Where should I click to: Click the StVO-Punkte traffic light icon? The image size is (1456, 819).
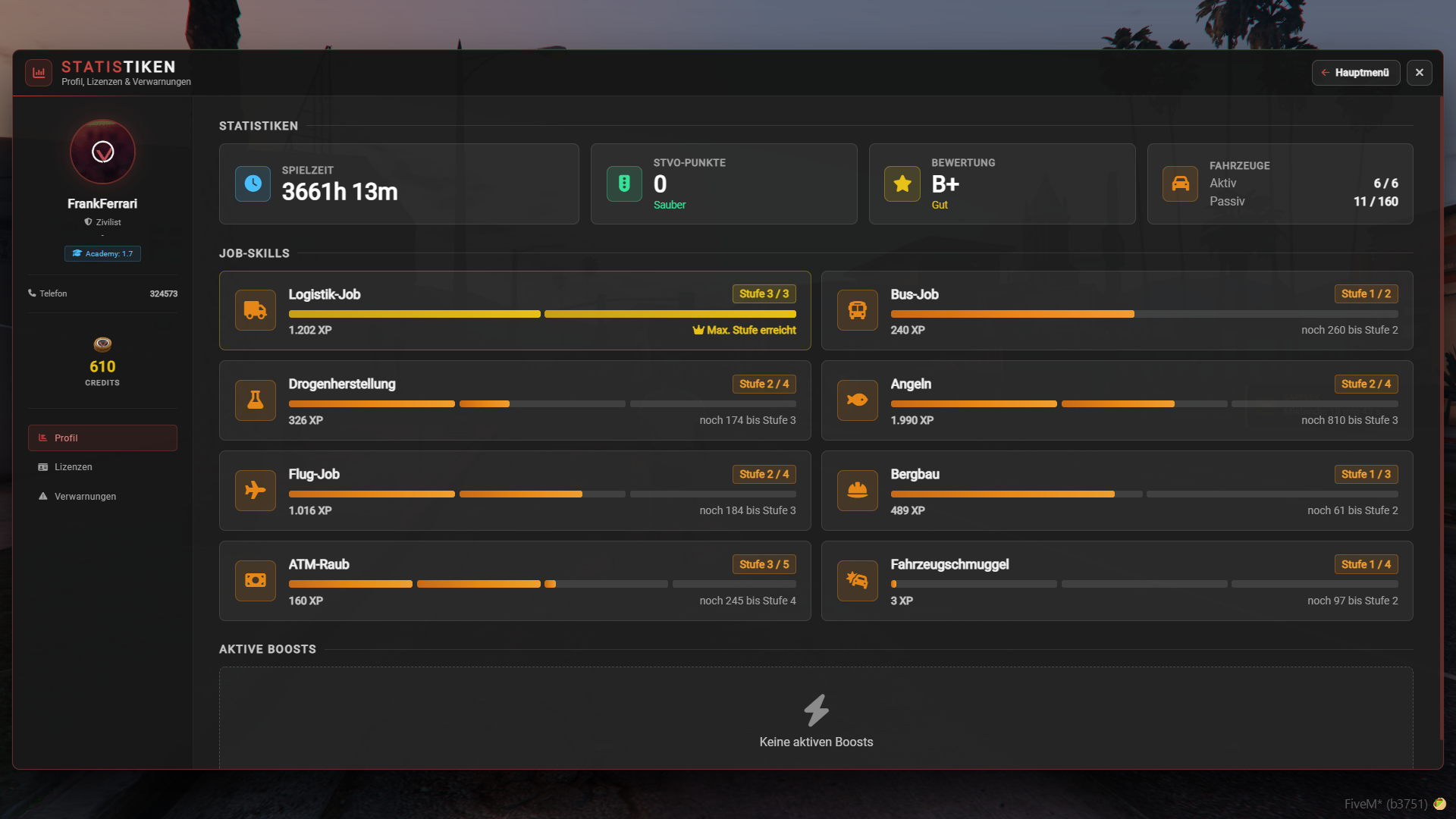624,184
